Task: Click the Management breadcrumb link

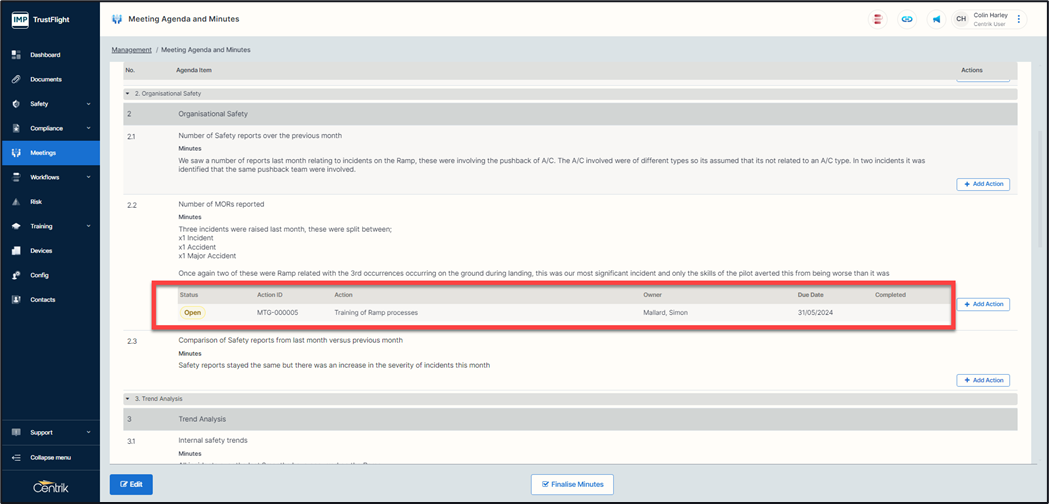Action: point(131,49)
